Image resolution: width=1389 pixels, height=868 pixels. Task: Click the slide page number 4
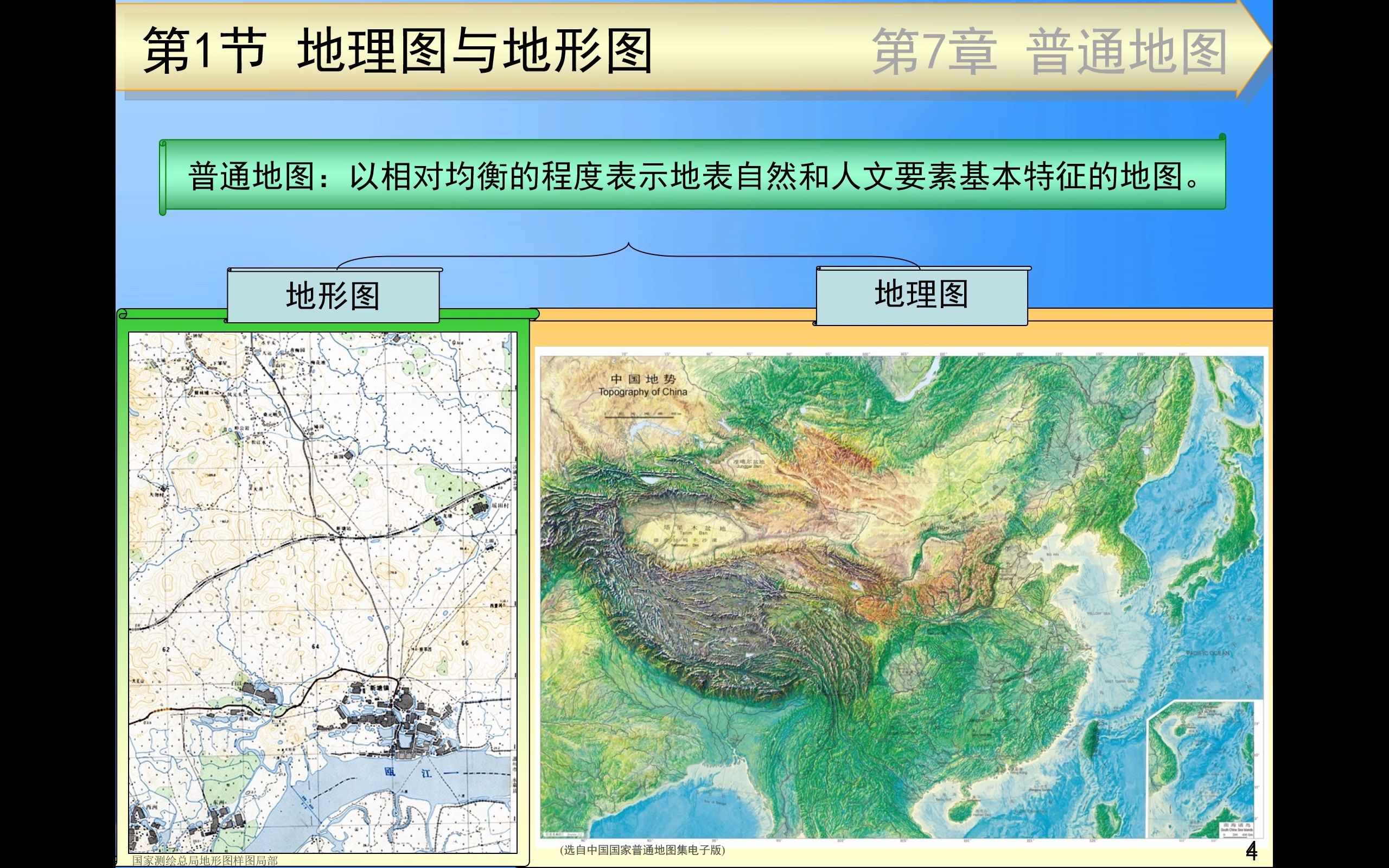click(1251, 851)
